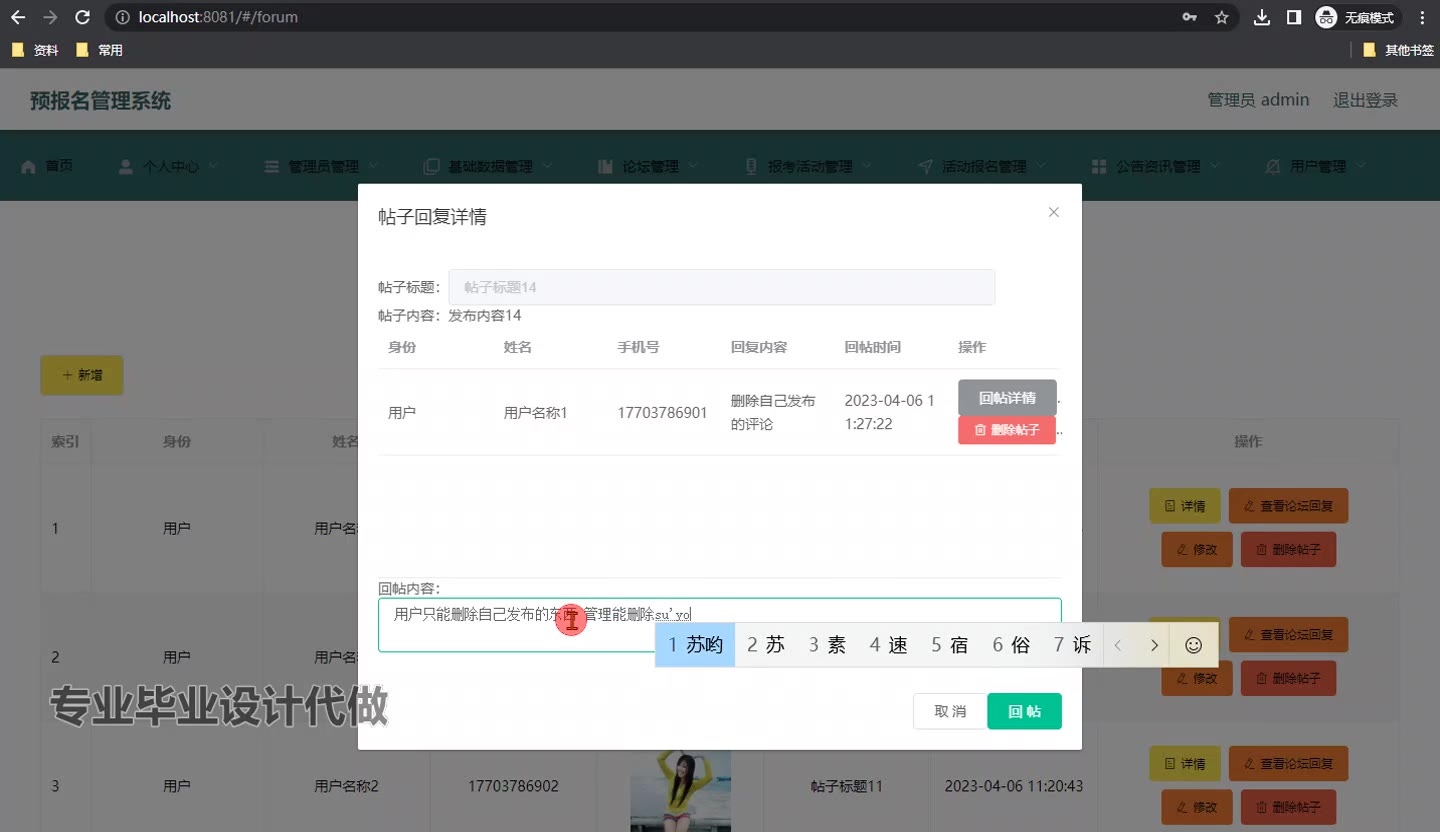
Task: Open the 常用 bookmark folder
Action: click(99, 50)
